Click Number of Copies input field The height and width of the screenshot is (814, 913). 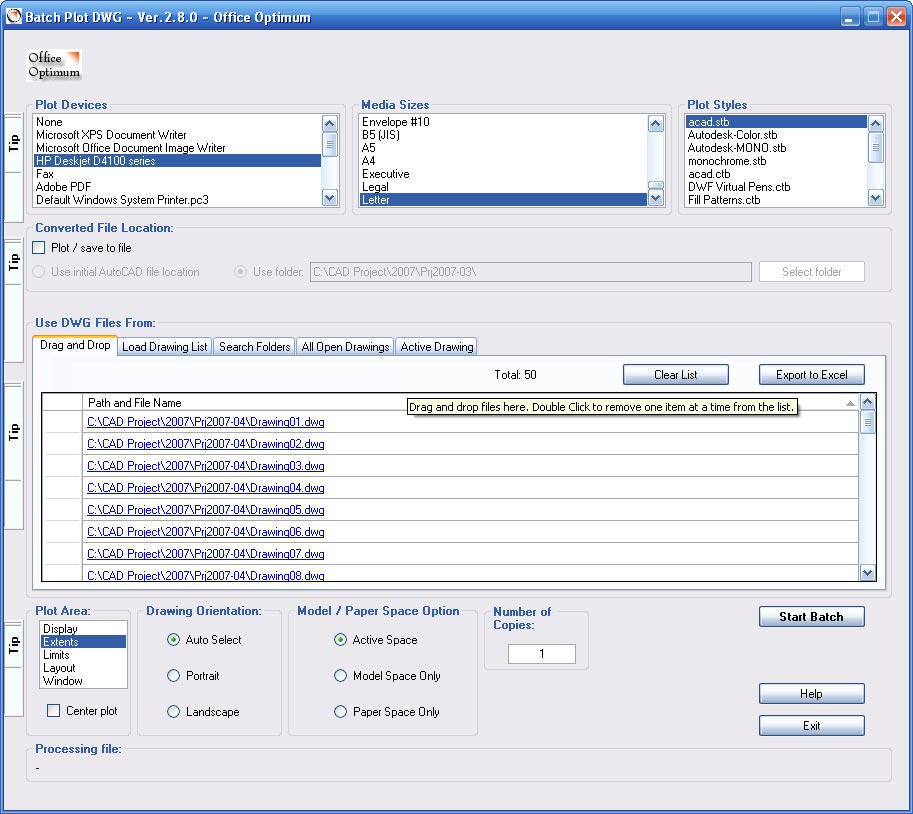click(x=542, y=653)
